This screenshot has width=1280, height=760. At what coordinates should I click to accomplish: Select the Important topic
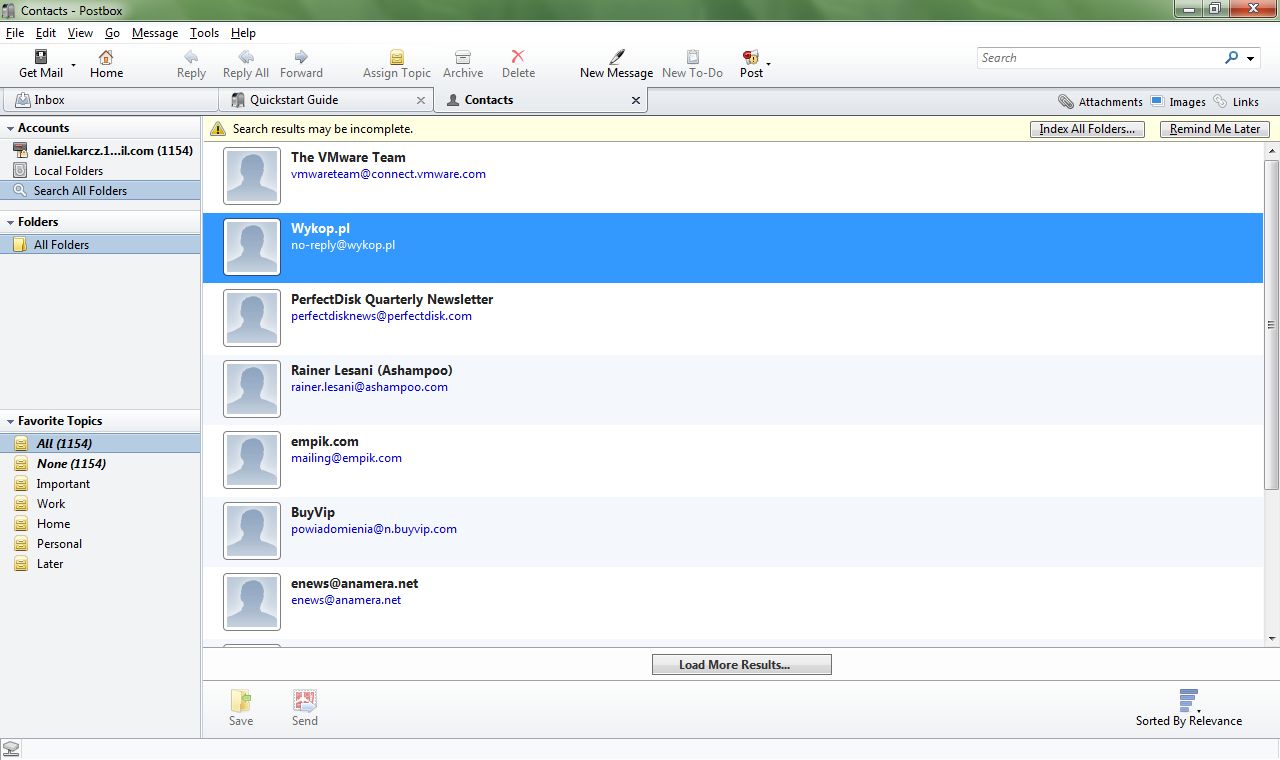click(100, 484)
